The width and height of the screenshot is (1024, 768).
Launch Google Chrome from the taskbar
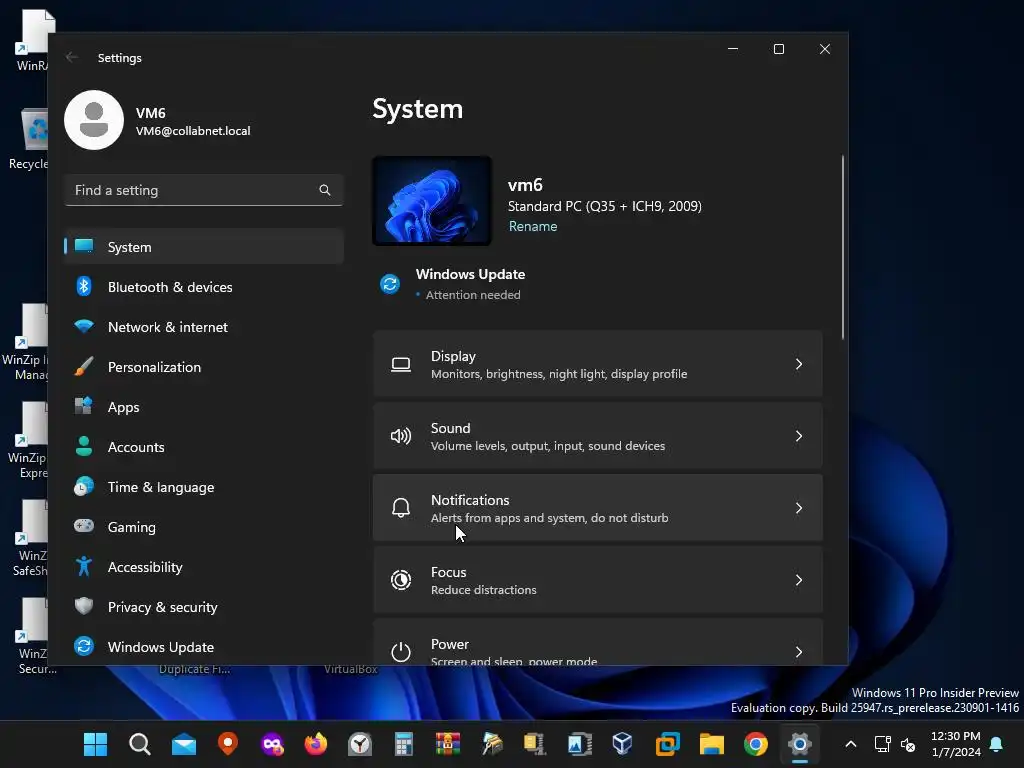(x=756, y=744)
